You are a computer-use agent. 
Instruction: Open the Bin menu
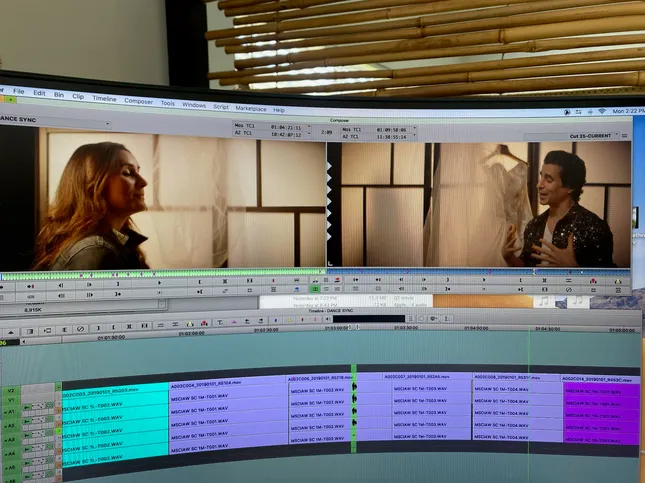(59, 94)
